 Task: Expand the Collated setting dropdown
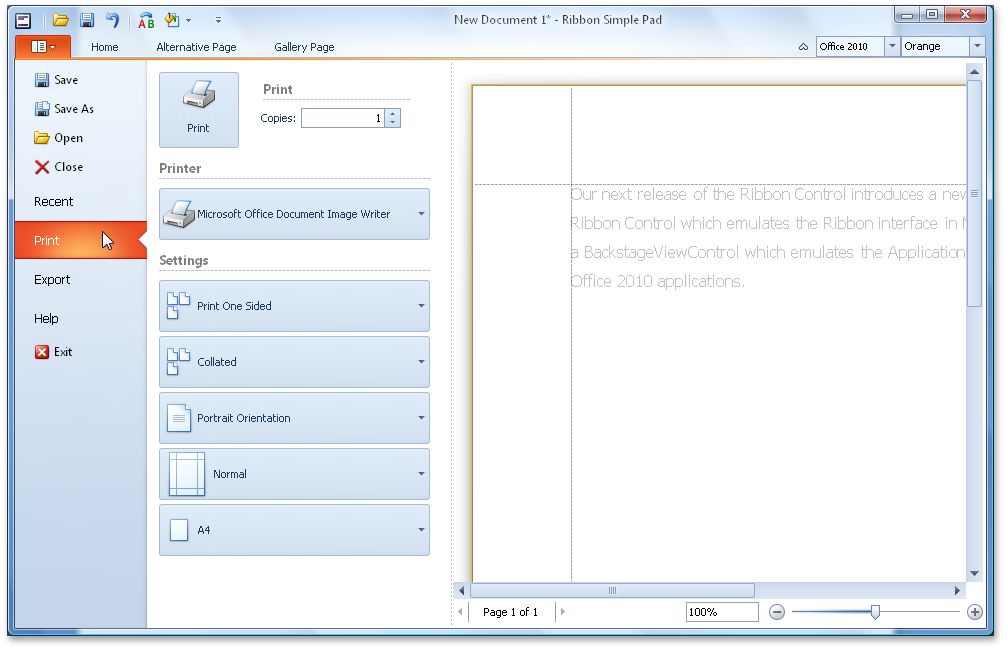coord(294,362)
